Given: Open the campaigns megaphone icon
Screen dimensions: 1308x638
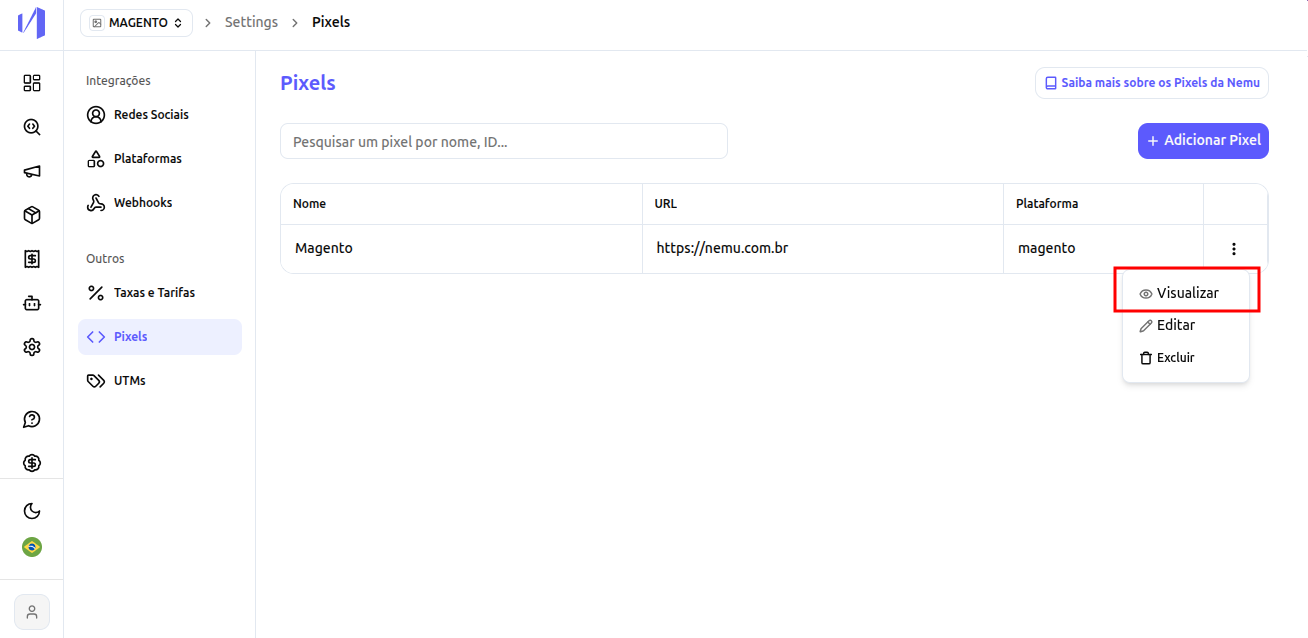Looking at the screenshot, I should pyautogui.click(x=32, y=171).
